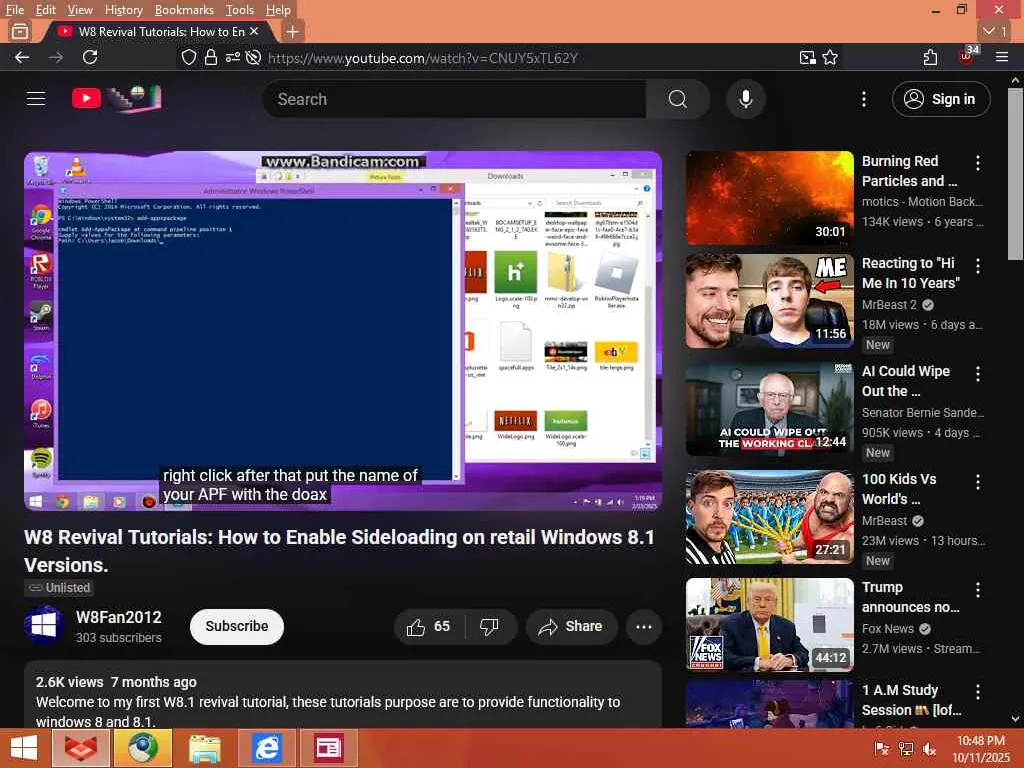
Task: Open 100 Kids Vs World's video title
Action: 899,489
